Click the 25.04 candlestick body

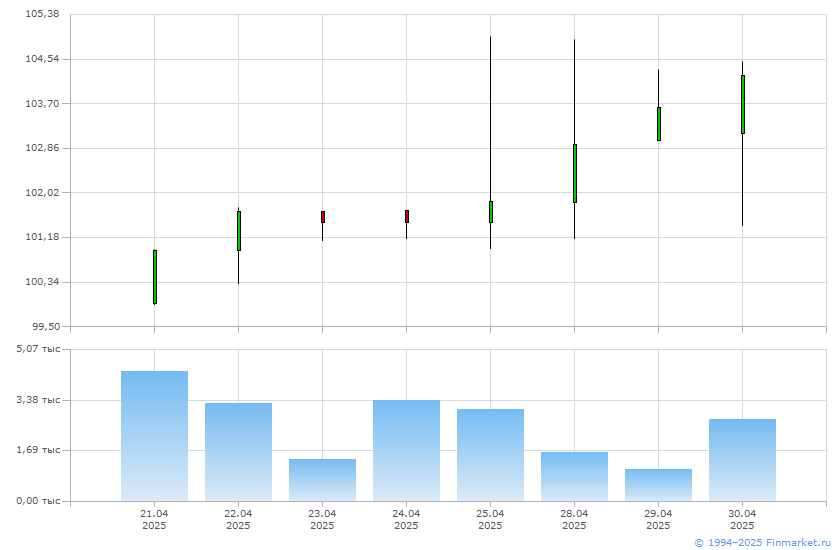coord(491,212)
